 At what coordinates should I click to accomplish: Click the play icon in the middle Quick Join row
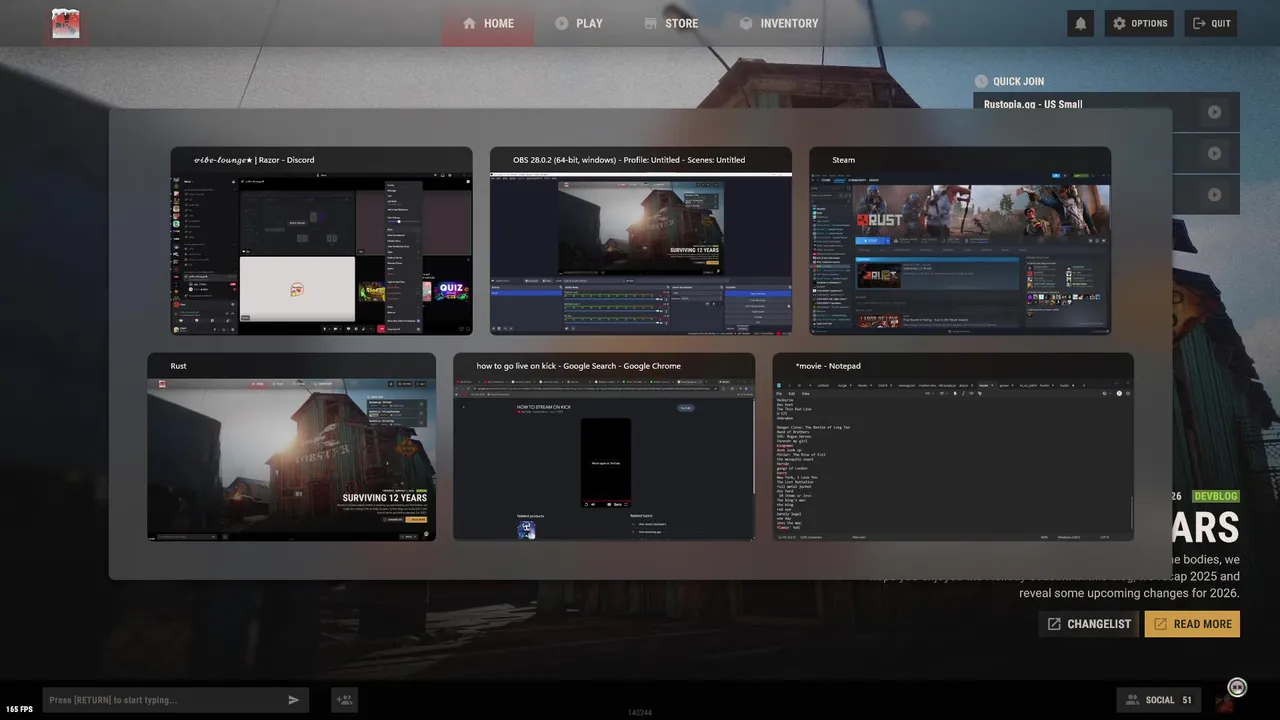1214,153
